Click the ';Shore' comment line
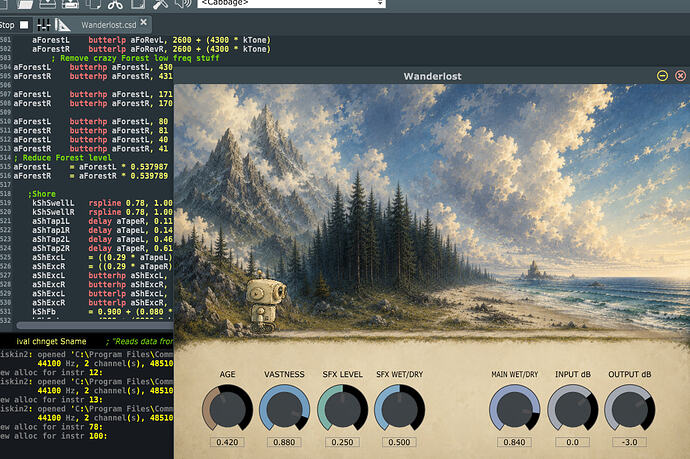 click(42, 194)
